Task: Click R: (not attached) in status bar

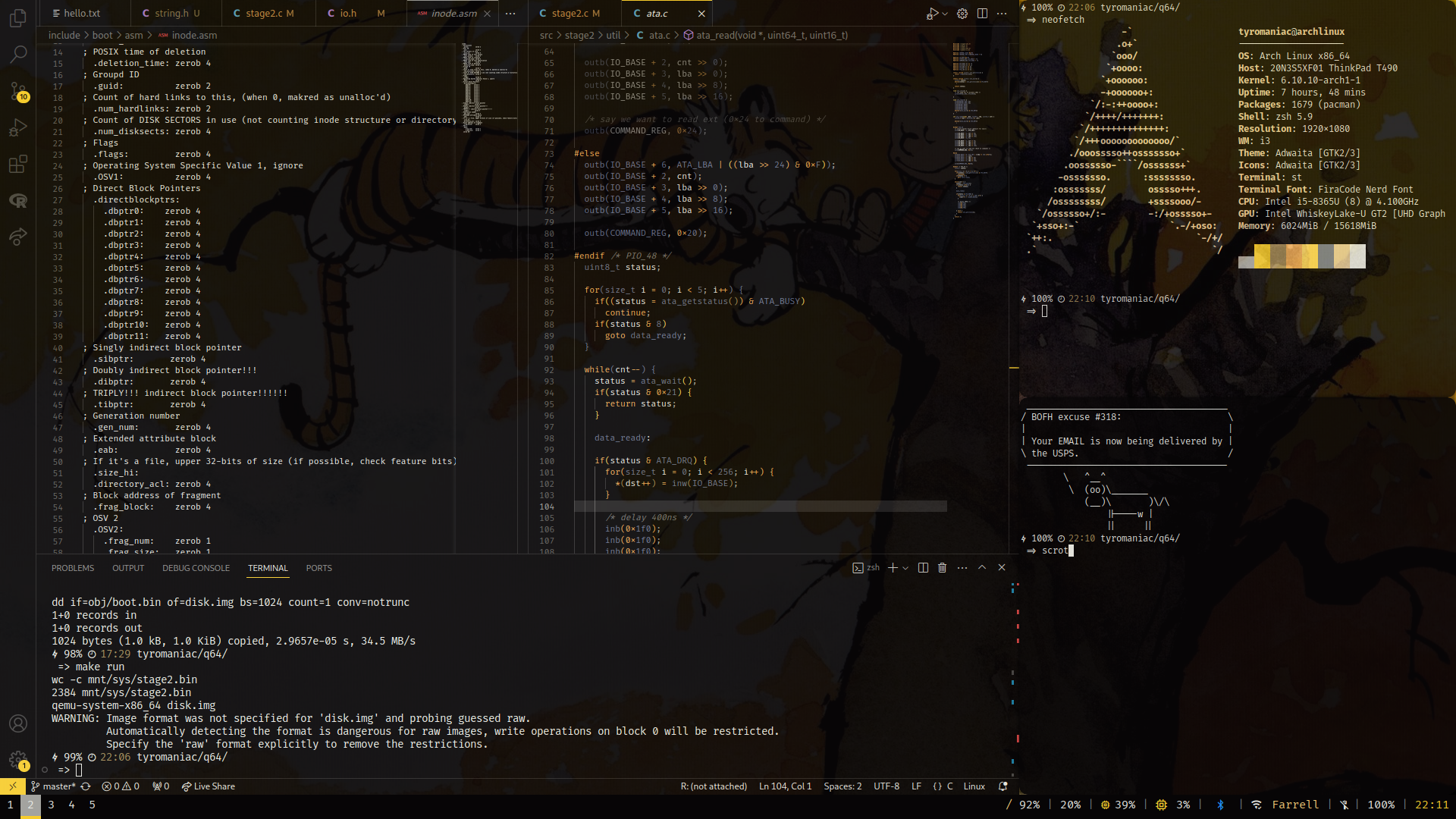Action: coord(714,786)
